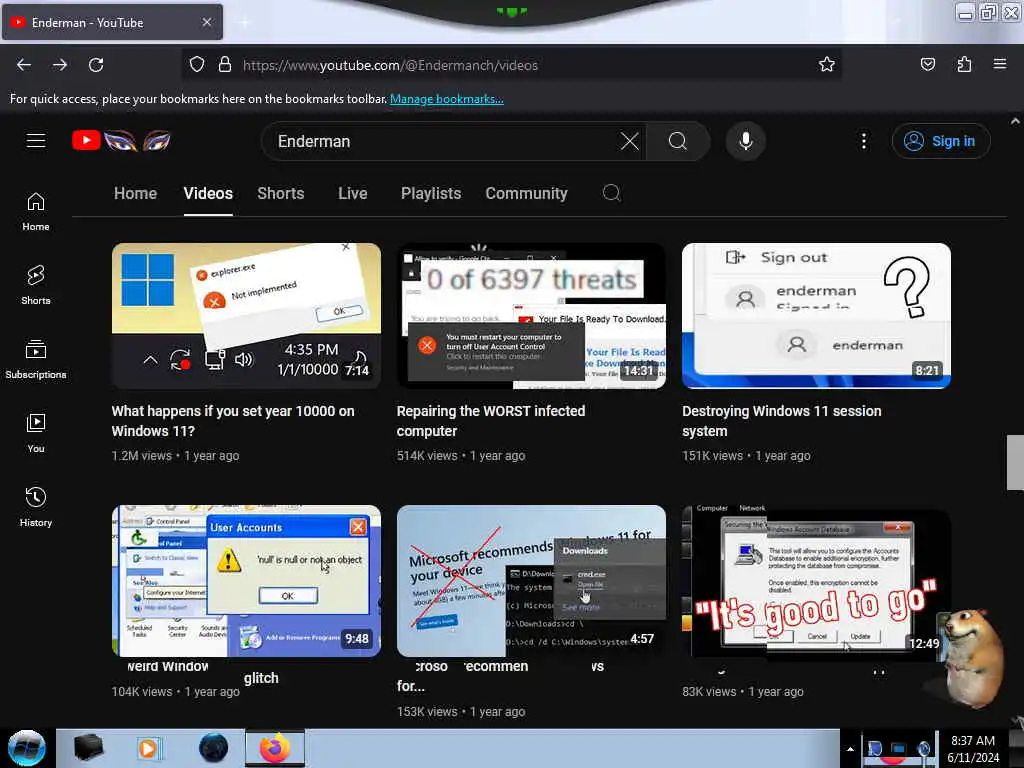The height and width of the screenshot is (768, 1024).
Task: Click '514K views' text
Action: click(x=427, y=456)
